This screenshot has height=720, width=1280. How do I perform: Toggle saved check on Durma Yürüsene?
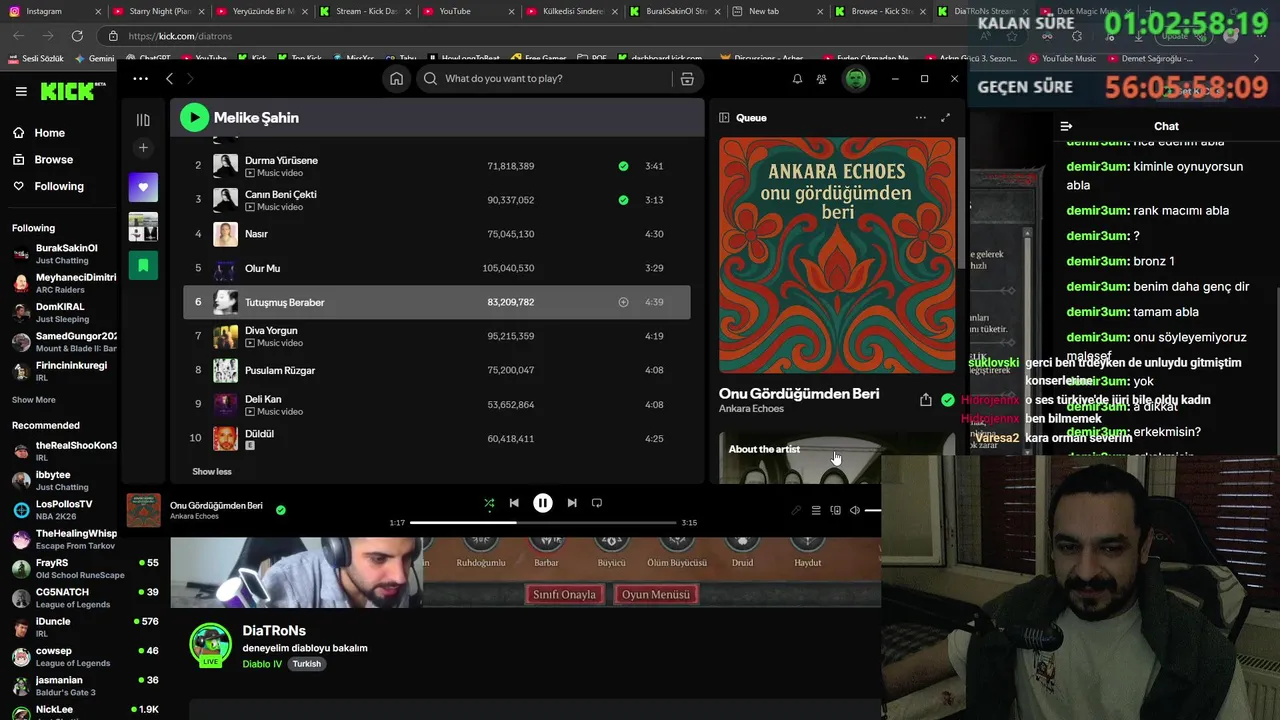(x=623, y=166)
